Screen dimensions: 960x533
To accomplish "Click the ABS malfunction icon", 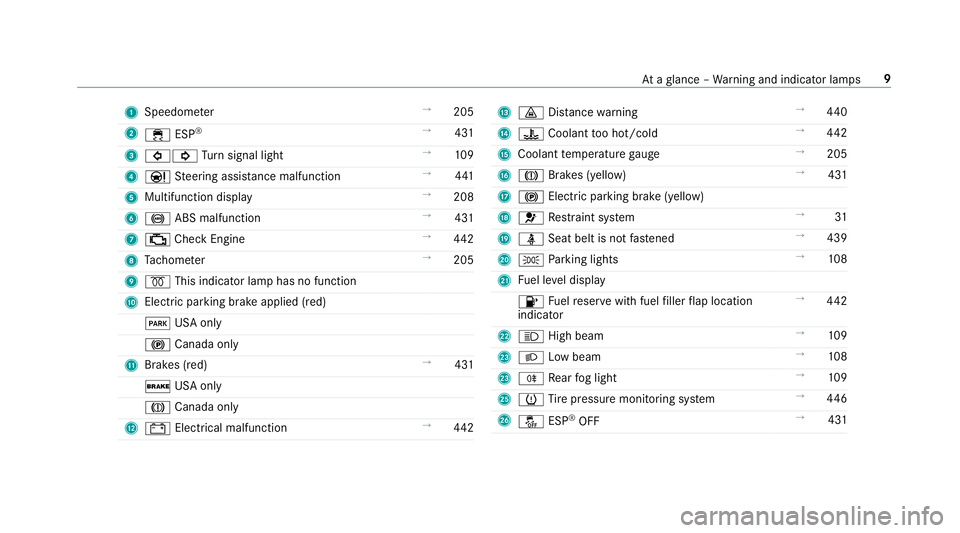I will [157, 218].
